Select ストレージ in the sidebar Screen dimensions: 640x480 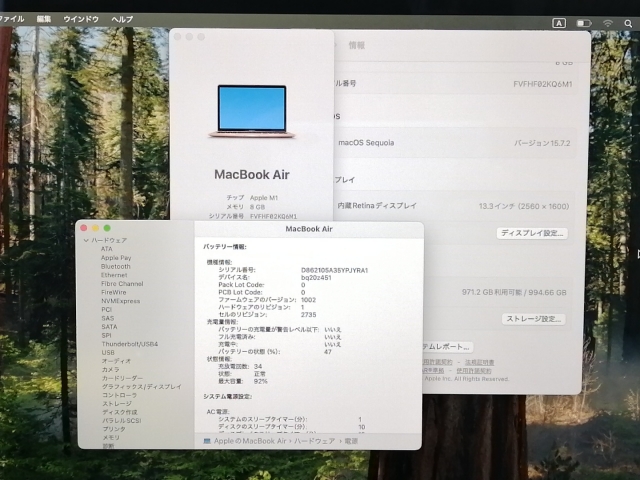pyautogui.click(x=117, y=404)
